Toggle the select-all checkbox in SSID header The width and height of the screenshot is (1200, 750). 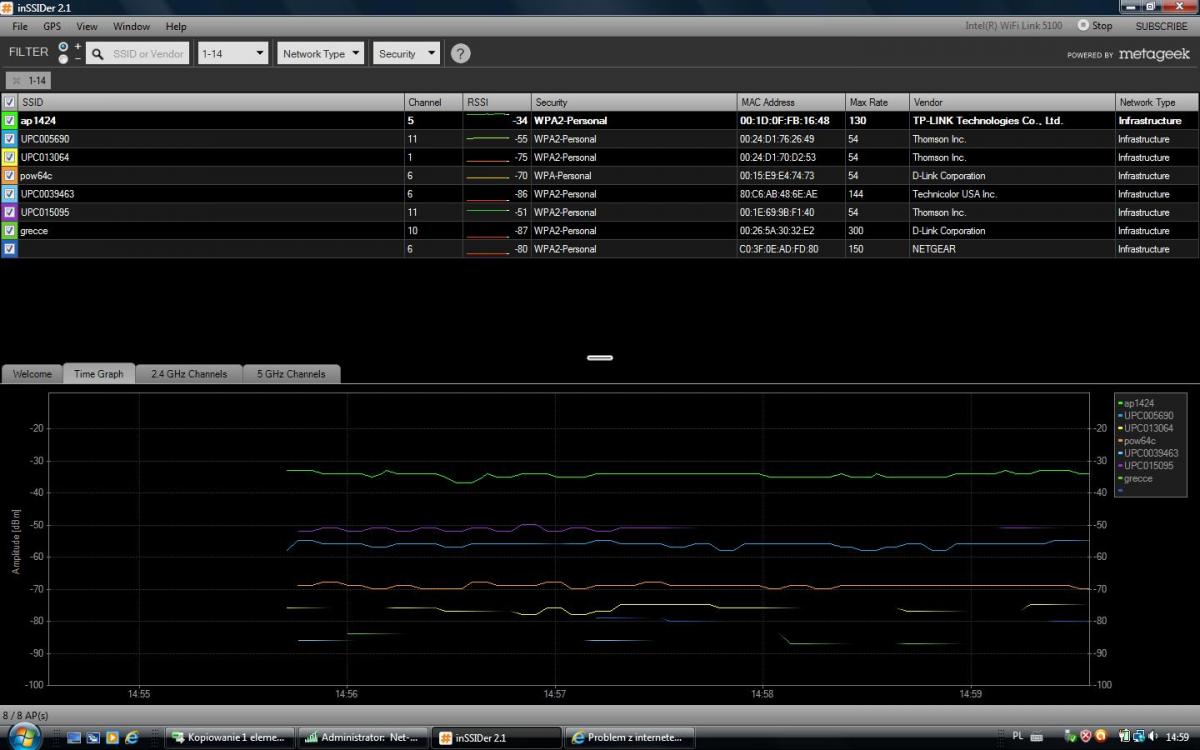tap(10, 102)
